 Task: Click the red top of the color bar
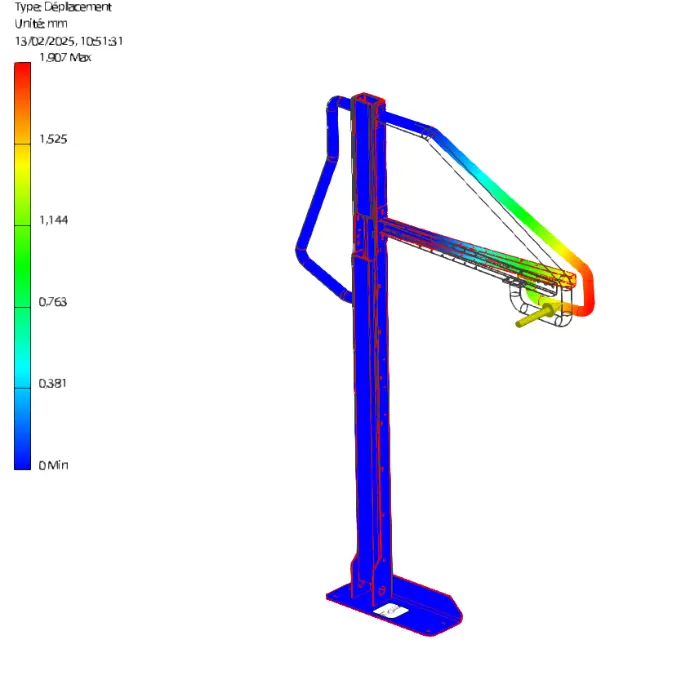pos(22,70)
